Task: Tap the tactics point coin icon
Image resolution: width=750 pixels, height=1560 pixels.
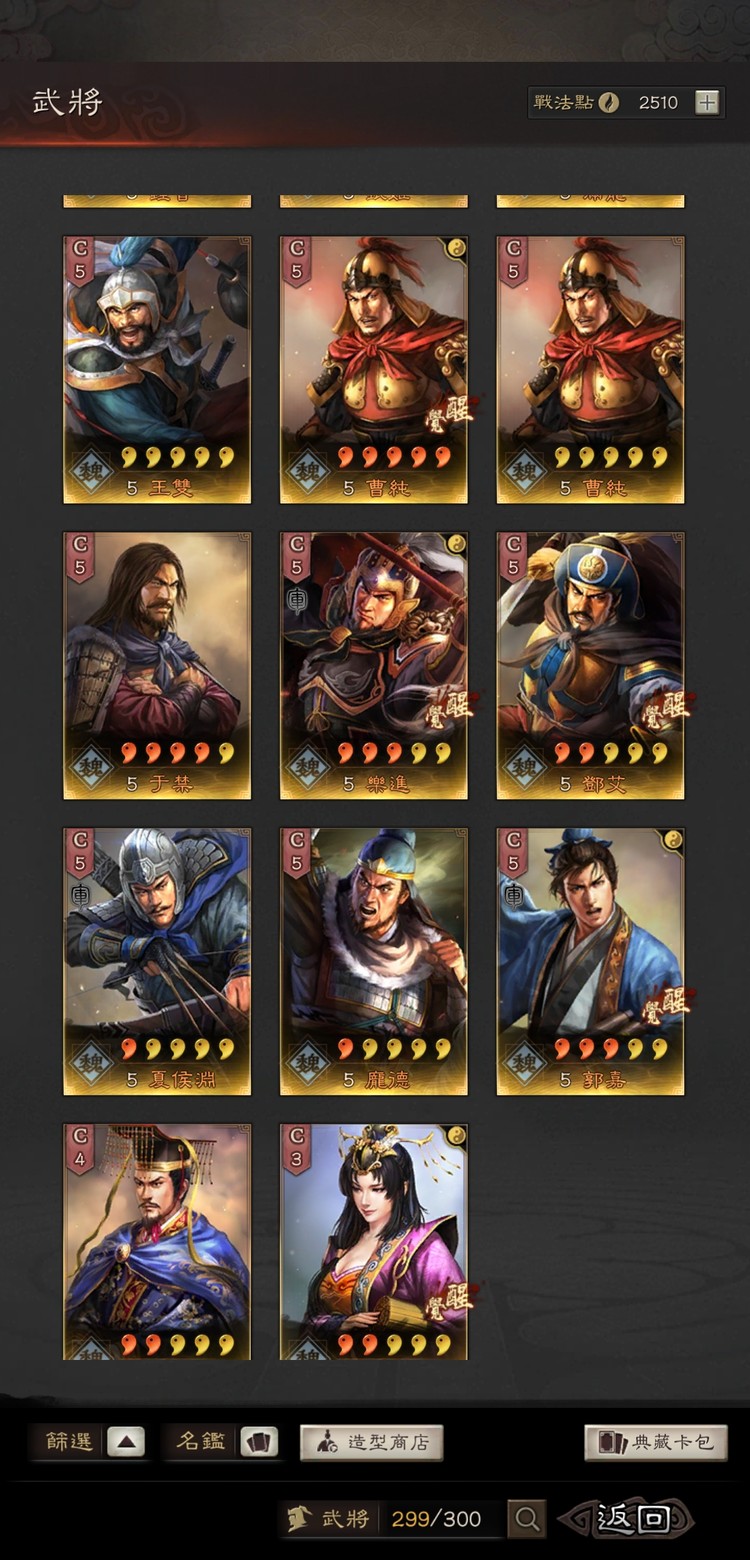Action: pos(609,102)
